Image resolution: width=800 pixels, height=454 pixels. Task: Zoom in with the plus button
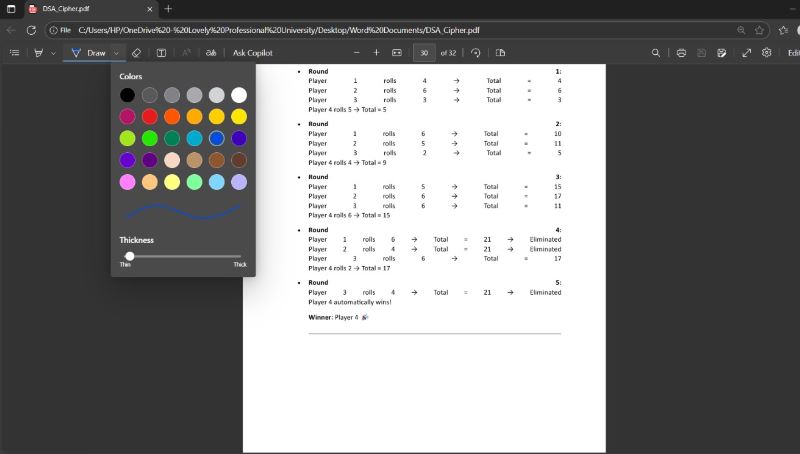(x=376, y=53)
